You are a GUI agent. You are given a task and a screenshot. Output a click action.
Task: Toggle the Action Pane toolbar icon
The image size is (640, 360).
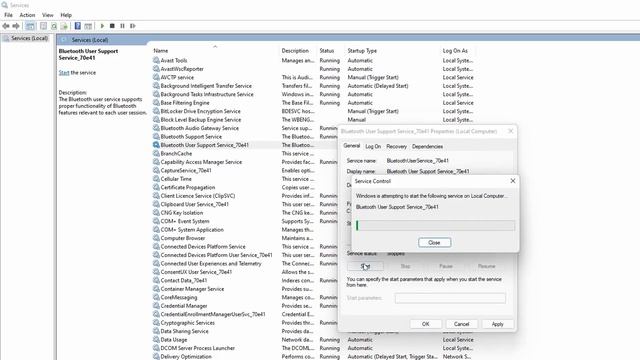88,26
